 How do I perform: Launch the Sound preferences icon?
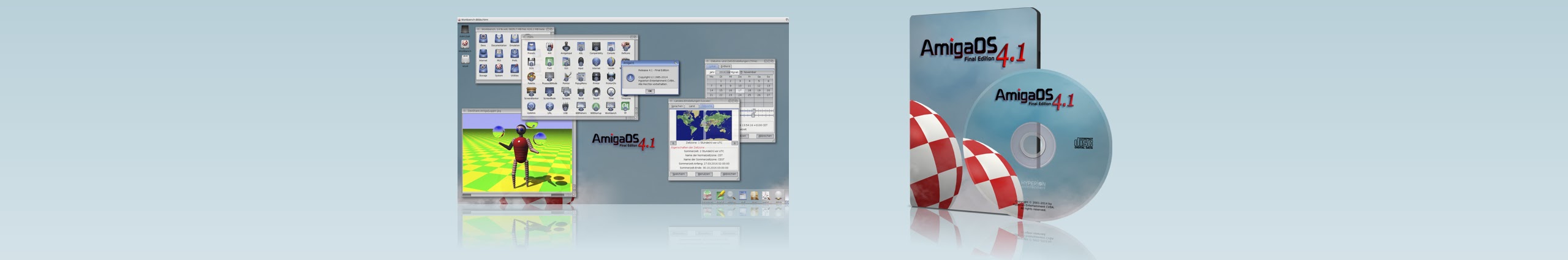pyautogui.click(x=596, y=93)
